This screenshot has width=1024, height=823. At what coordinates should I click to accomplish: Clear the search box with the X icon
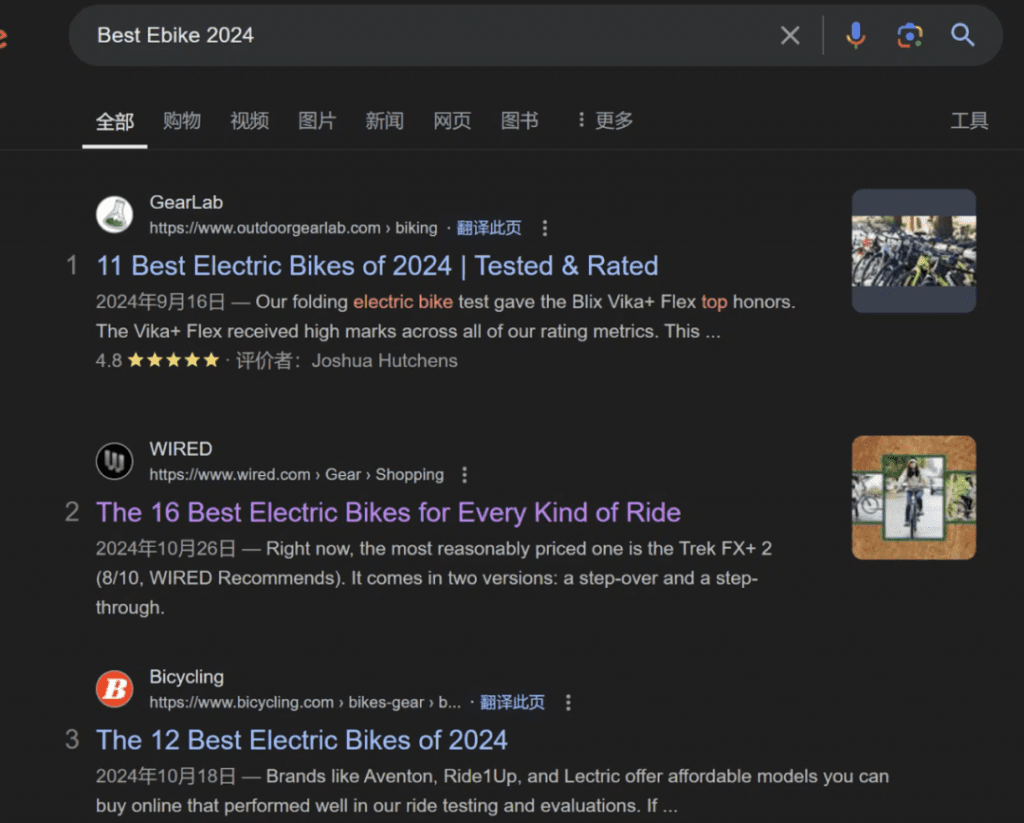(790, 36)
